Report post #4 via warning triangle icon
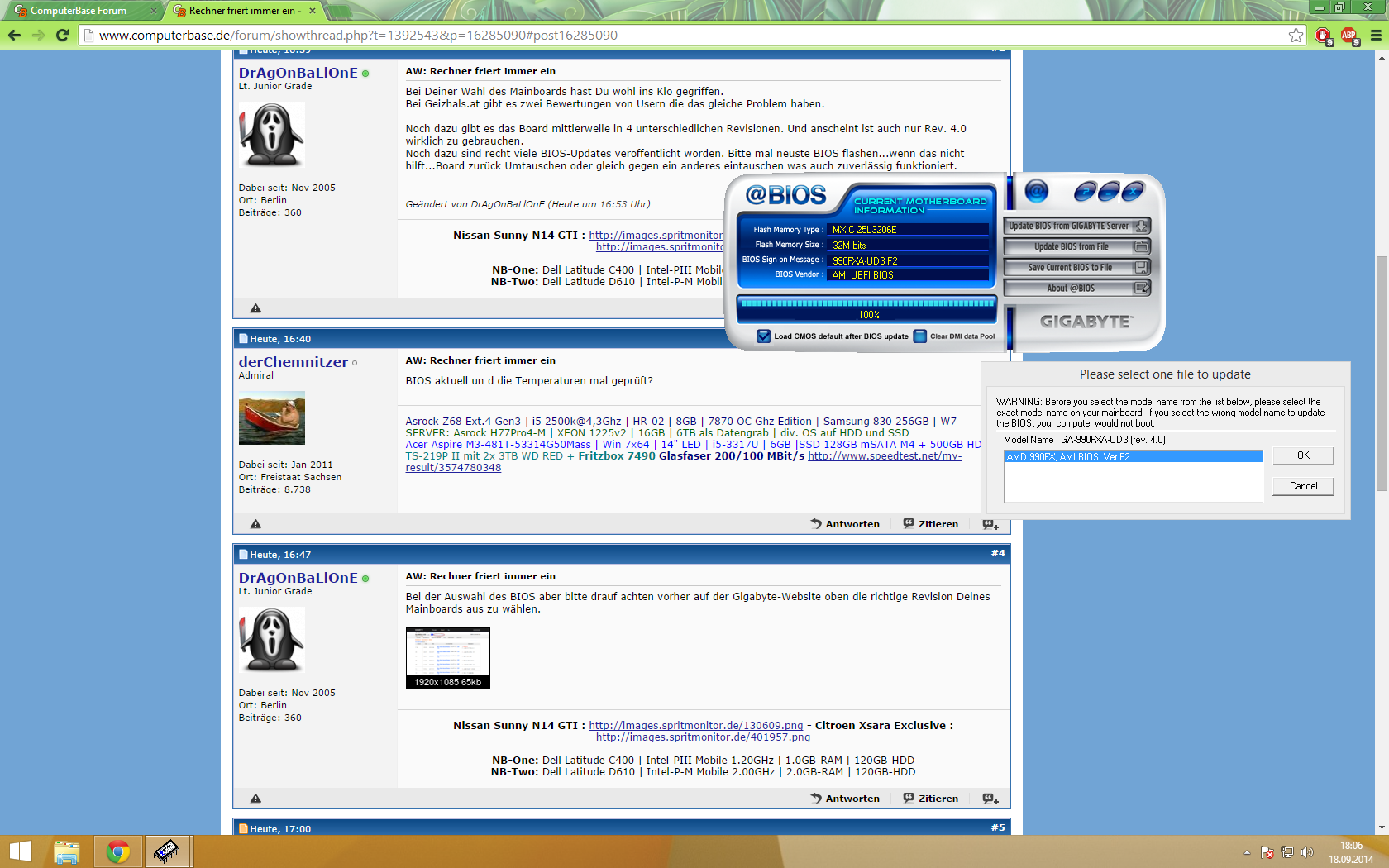 click(255, 799)
